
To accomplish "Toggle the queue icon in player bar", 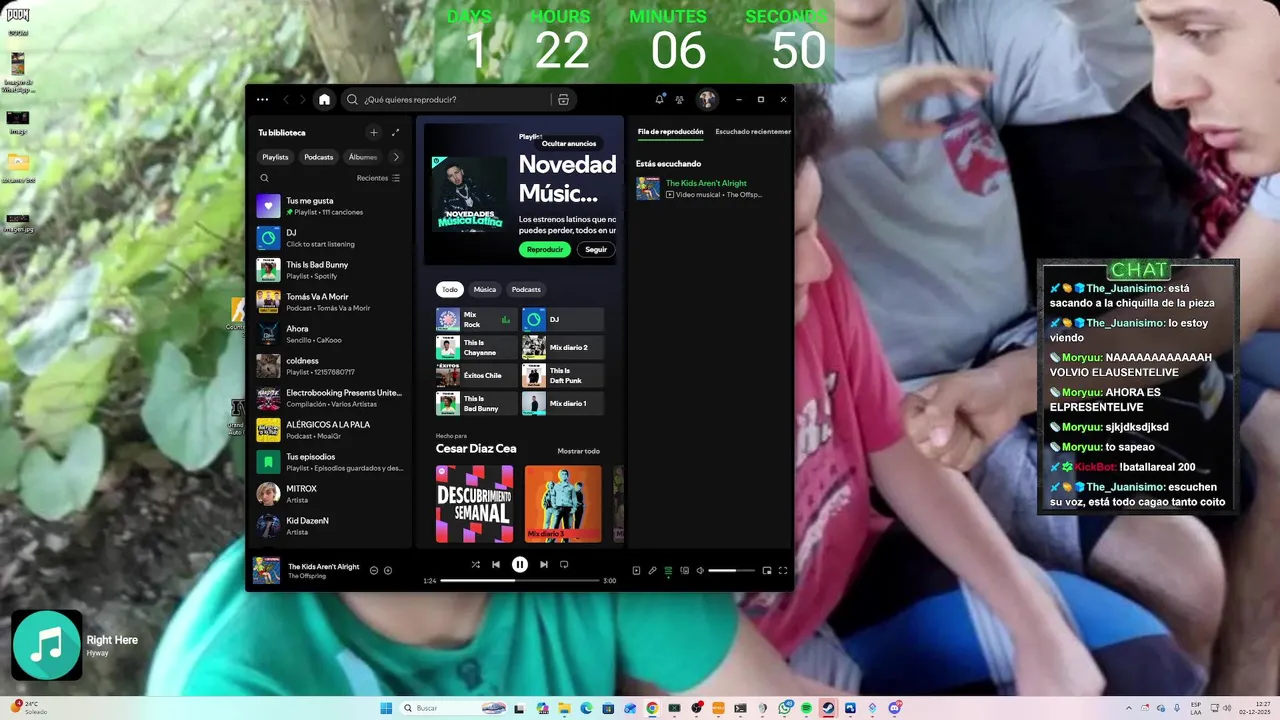I will click(x=668, y=570).
